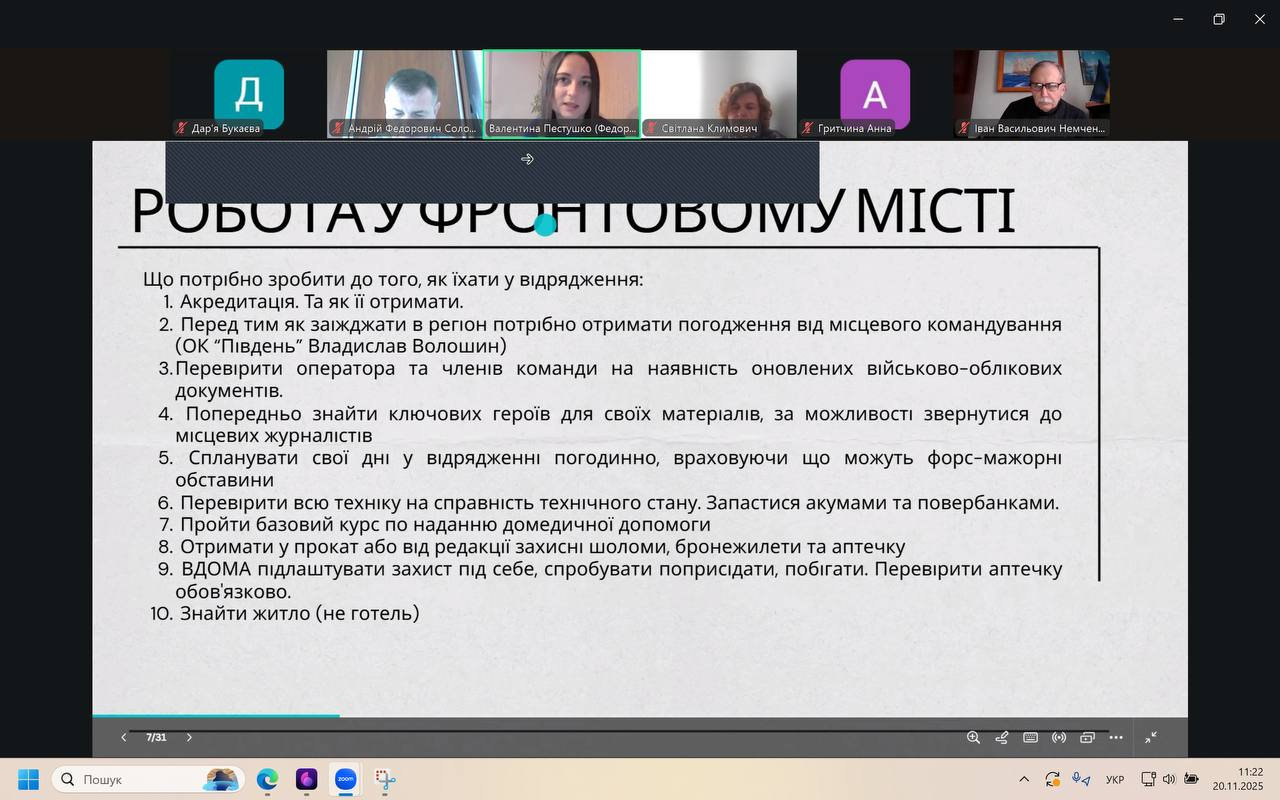Screen dimensions: 1280x800
Task: Click muted mic icon beside Гритчина Анна
Action: (808, 128)
